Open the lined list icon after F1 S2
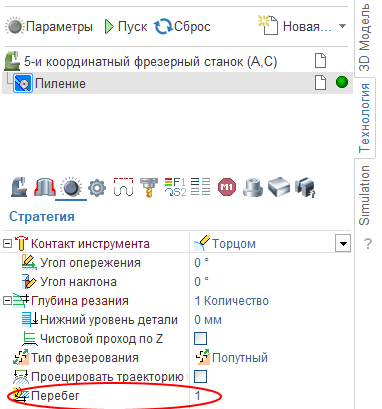382x409 pixels. (200, 187)
